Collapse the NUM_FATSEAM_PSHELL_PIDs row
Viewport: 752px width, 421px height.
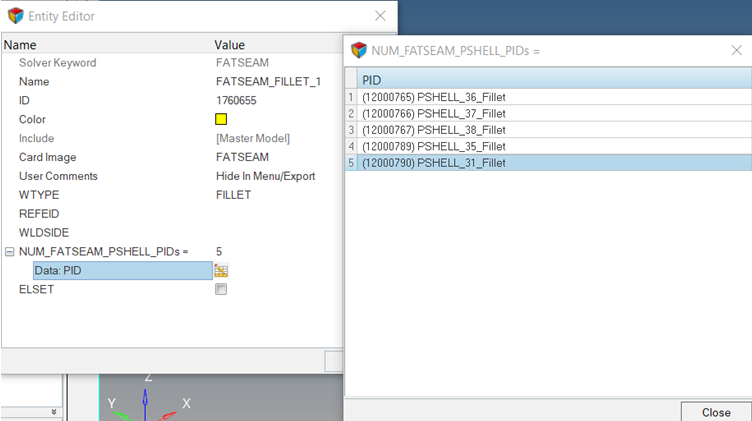point(9,252)
